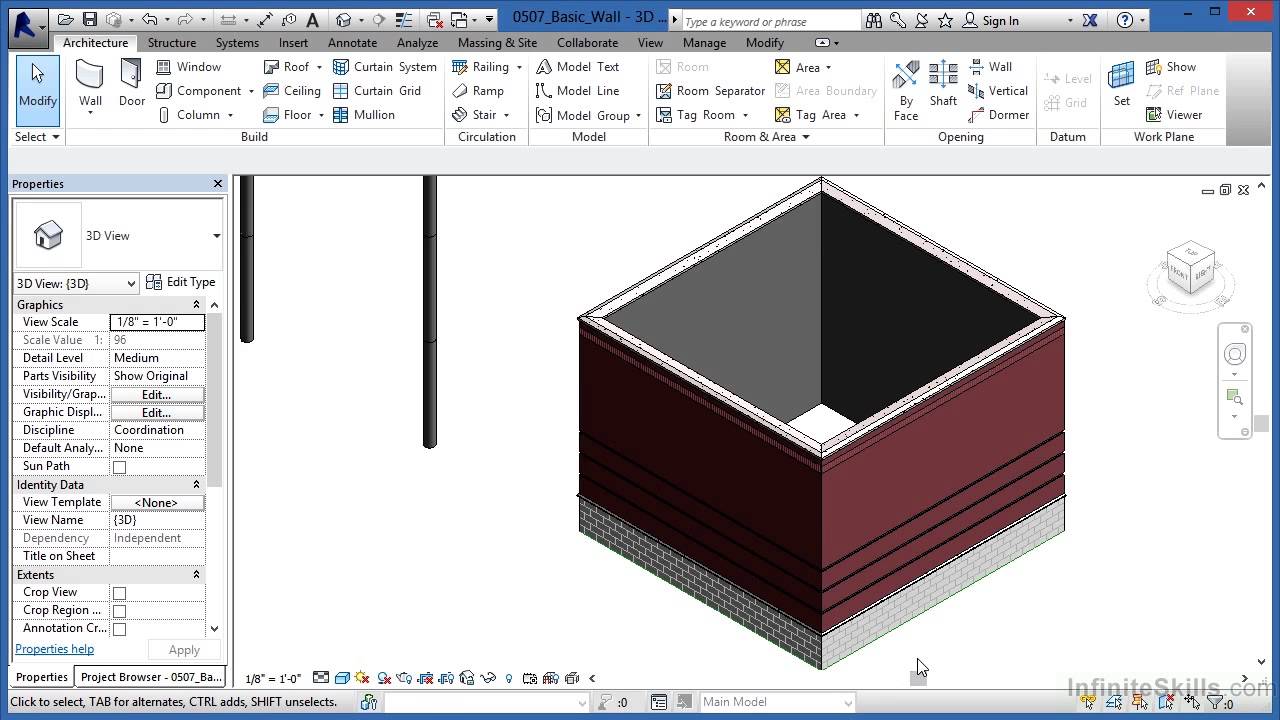Open the Curtain System tool
Screen dimensions: 1280x720
[385, 67]
